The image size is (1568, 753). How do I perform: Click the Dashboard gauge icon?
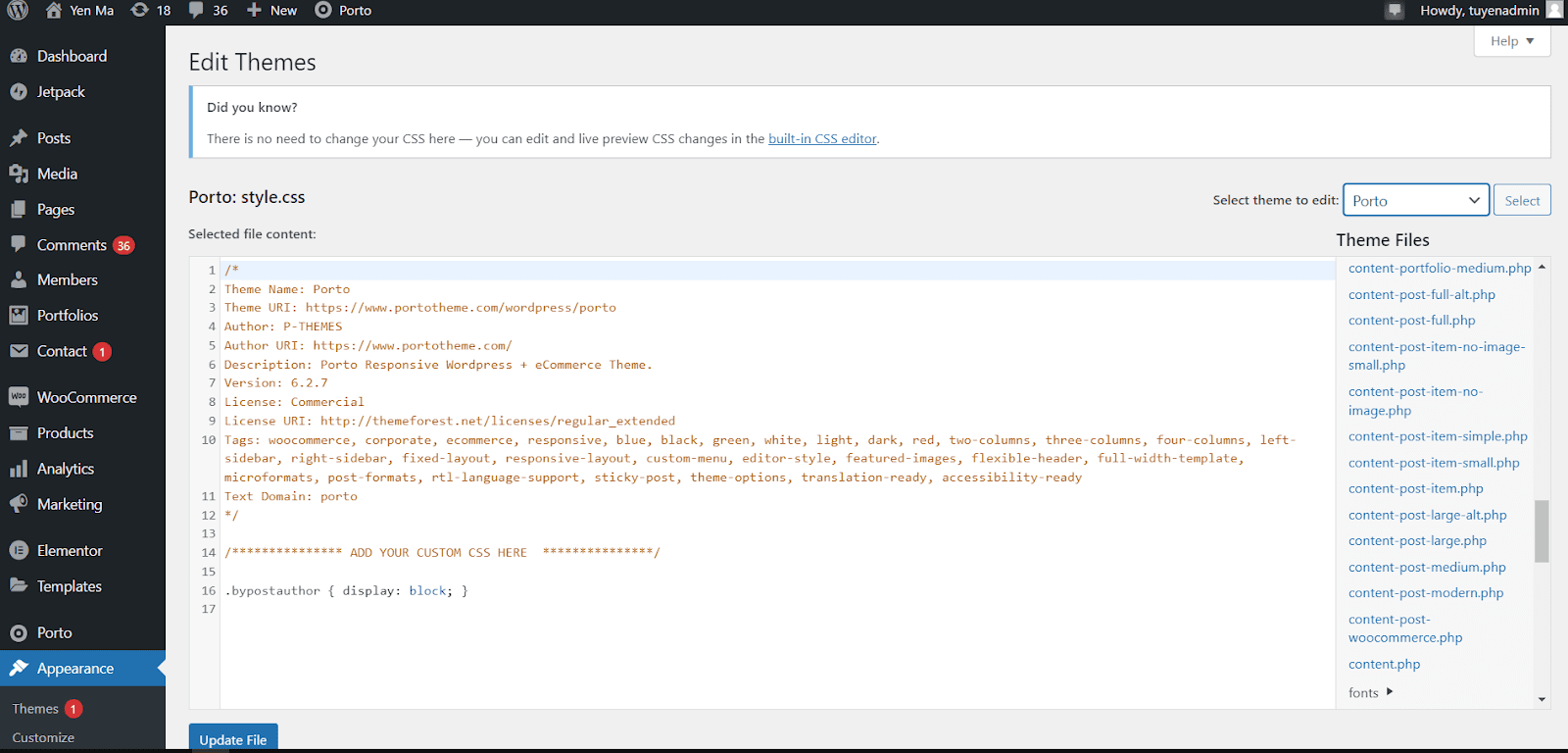tap(19, 56)
